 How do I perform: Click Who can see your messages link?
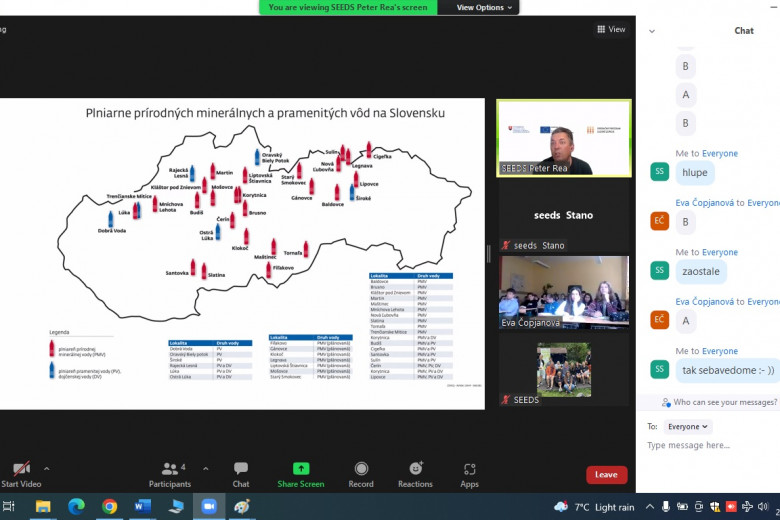(x=725, y=402)
